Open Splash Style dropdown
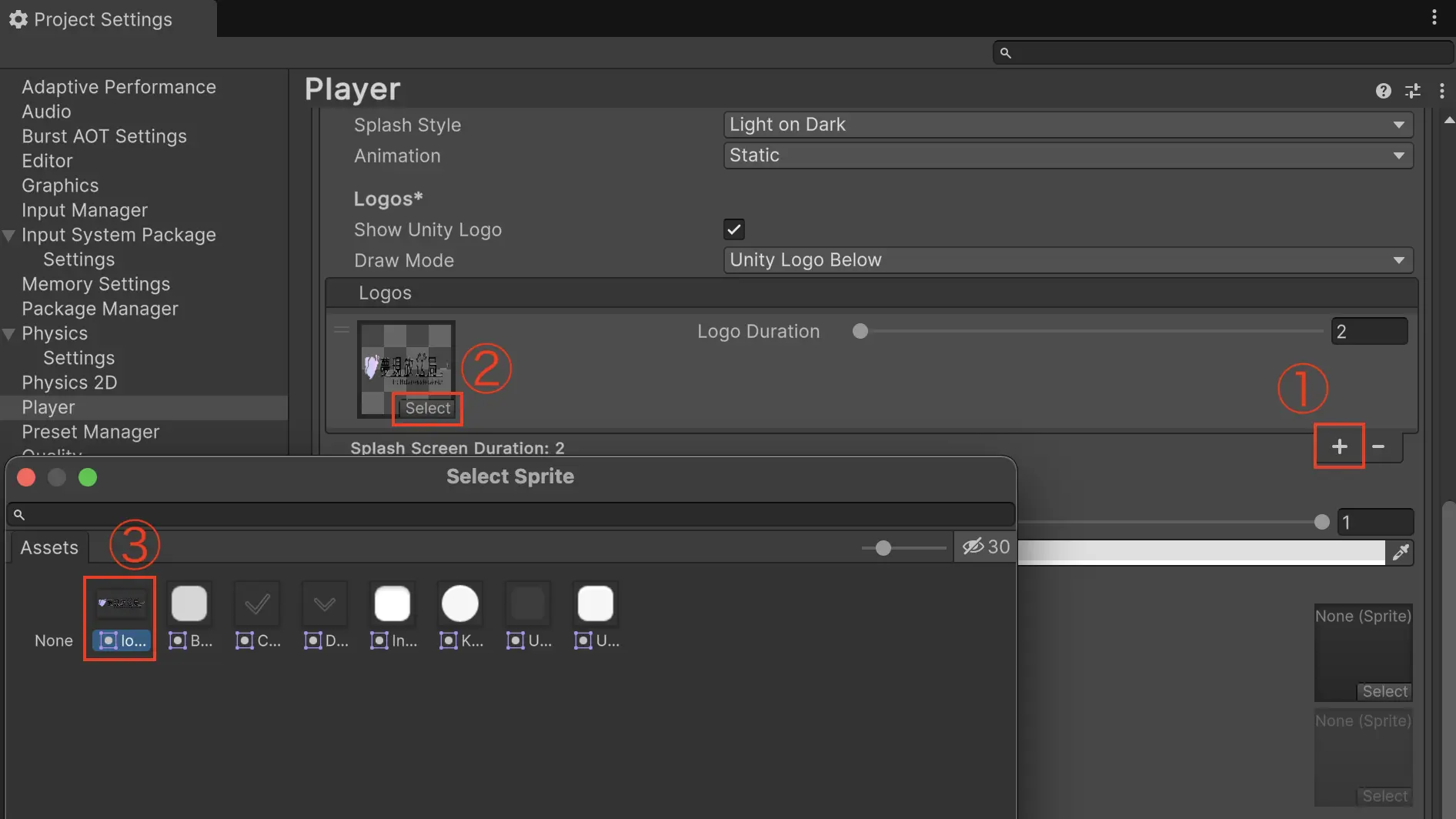This screenshot has width=1456, height=819. pos(1068,125)
